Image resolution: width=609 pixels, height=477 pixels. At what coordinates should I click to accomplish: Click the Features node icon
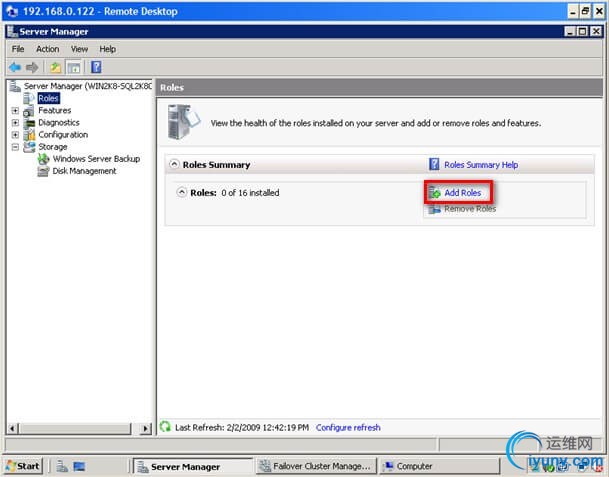click(29, 111)
